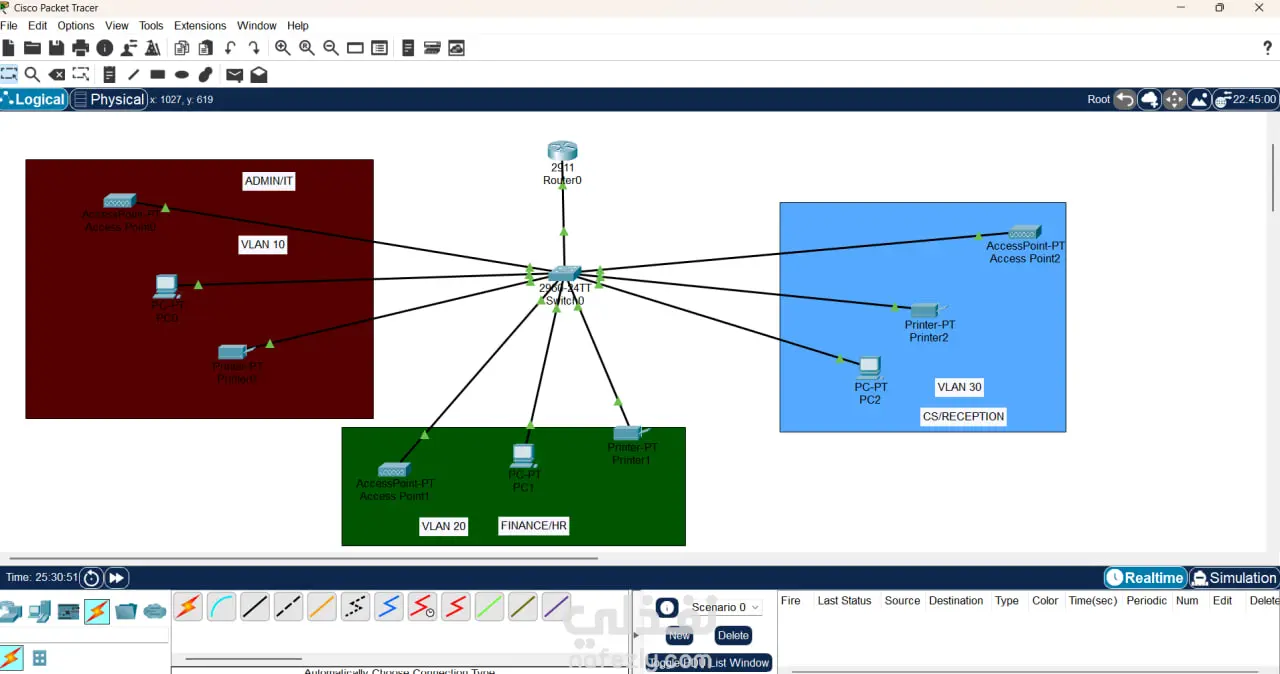The height and width of the screenshot is (674, 1280).
Task: Open the Edit menu
Action: coord(38,25)
